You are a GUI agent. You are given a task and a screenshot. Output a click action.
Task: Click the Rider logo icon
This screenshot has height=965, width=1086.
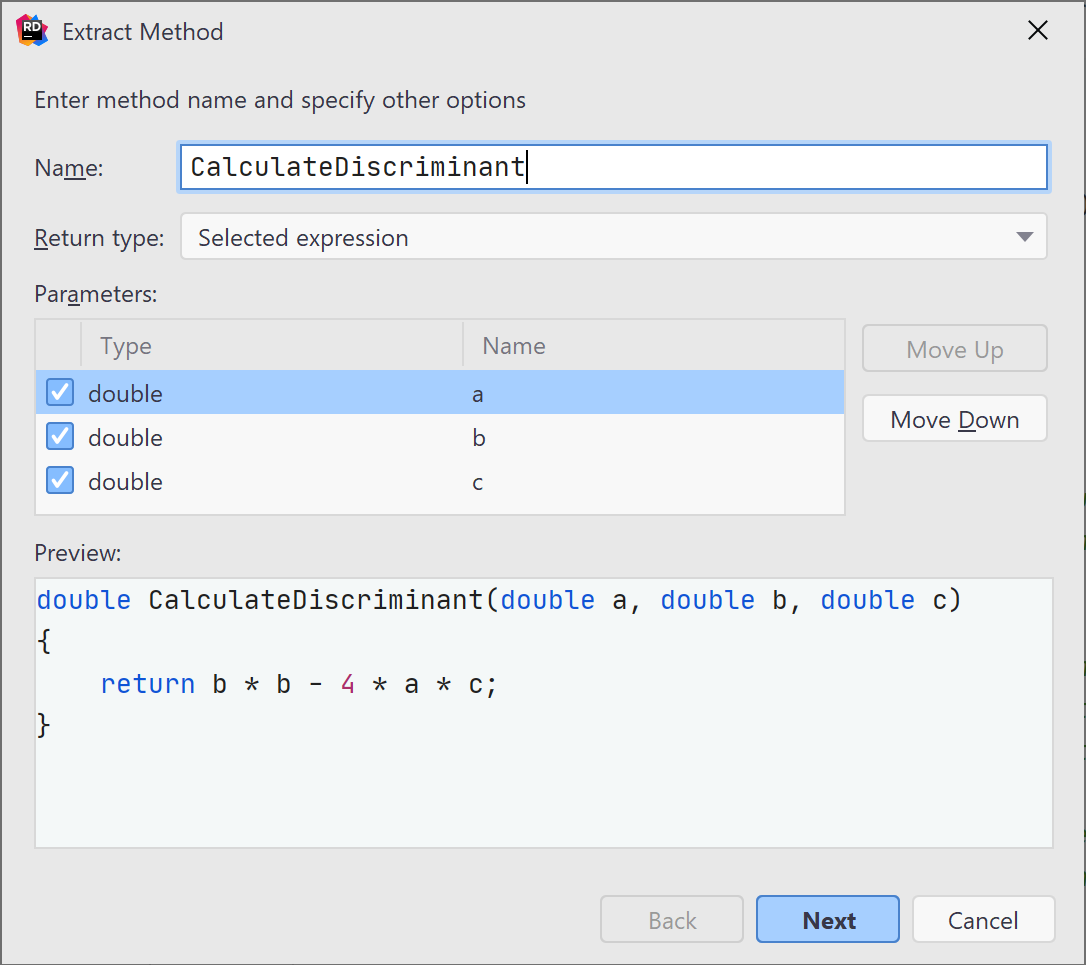tap(31, 31)
